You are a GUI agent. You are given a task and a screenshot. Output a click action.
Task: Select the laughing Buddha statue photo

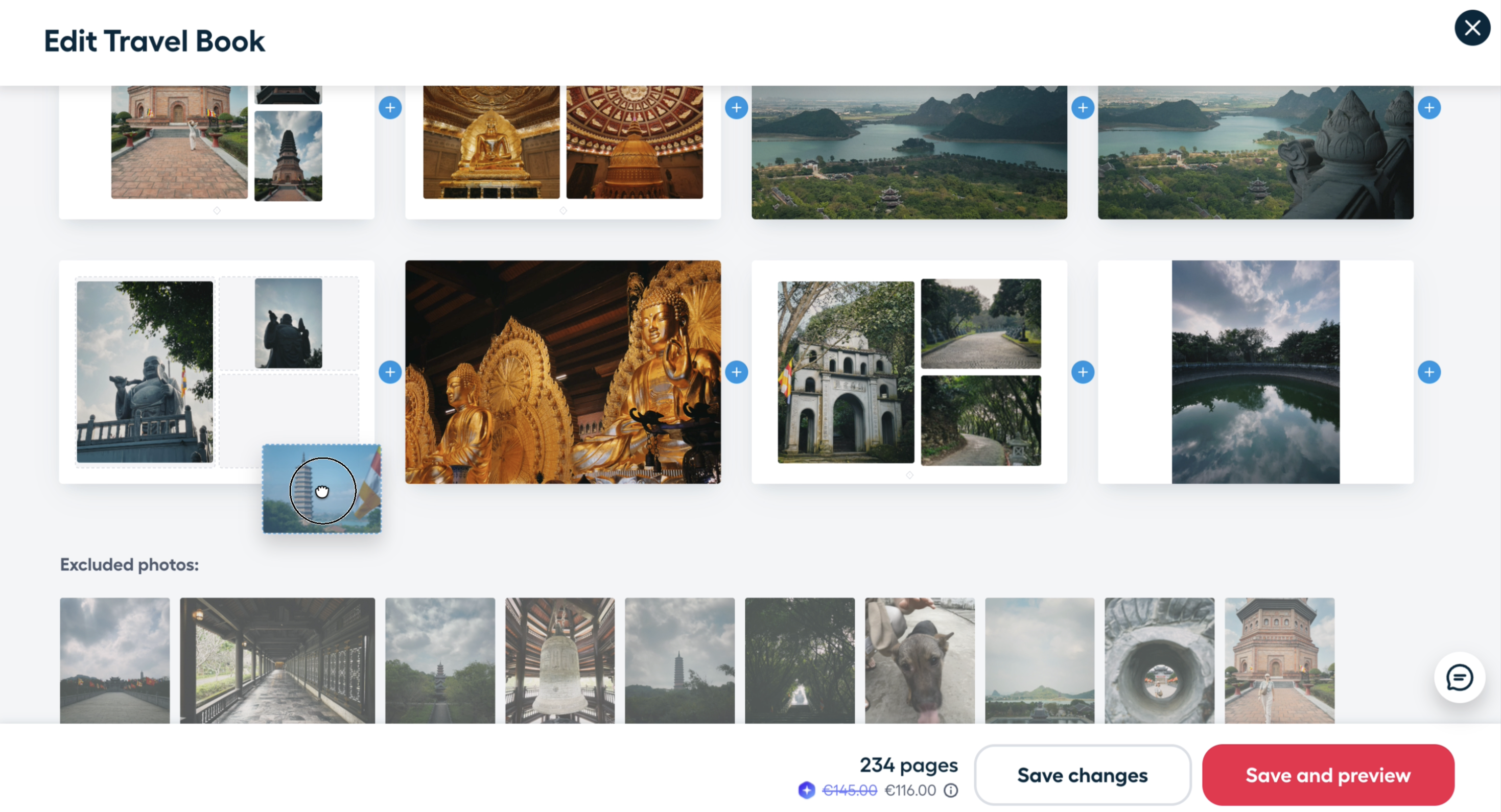[x=145, y=372]
